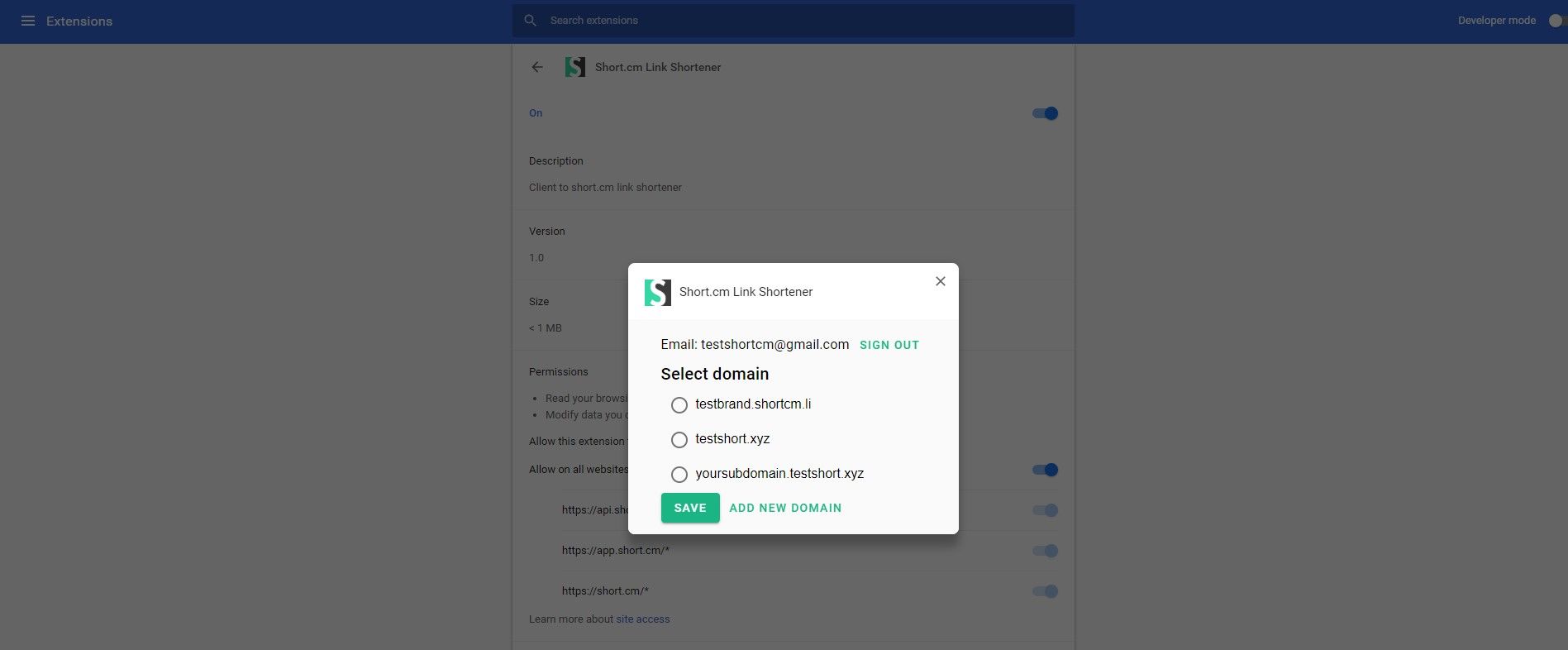Toggle the https://api.sho… site access switch
Screen dimensions: 1568x650
(x=1046, y=510)
